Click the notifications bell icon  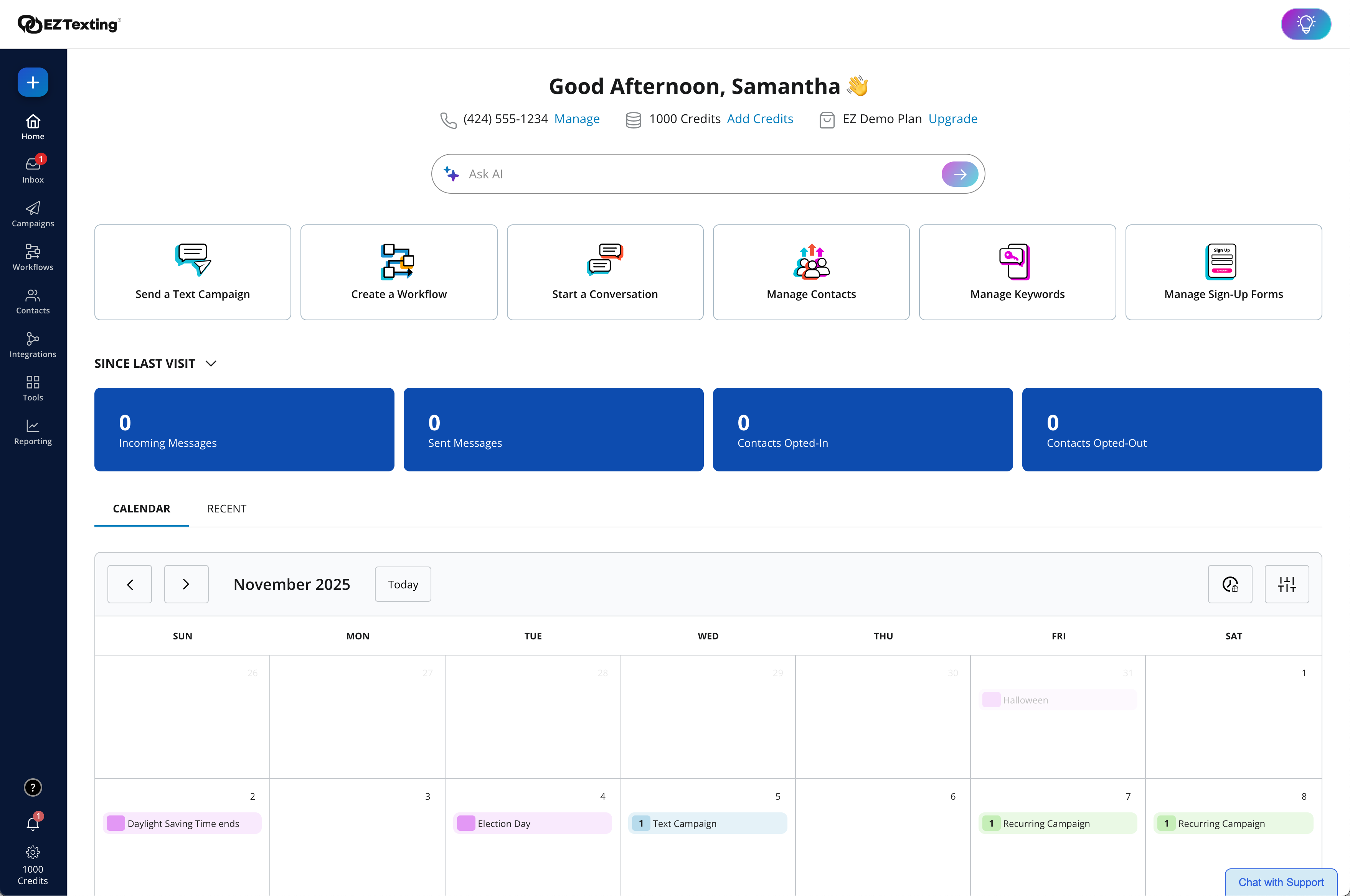pos(33,824)
